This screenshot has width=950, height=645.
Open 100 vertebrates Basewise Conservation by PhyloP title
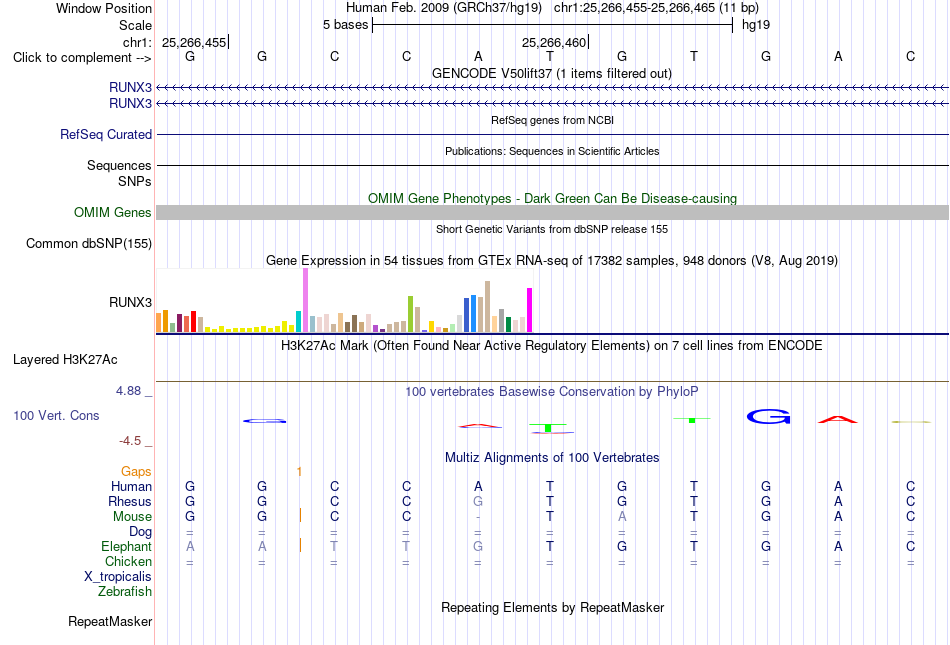552,392
